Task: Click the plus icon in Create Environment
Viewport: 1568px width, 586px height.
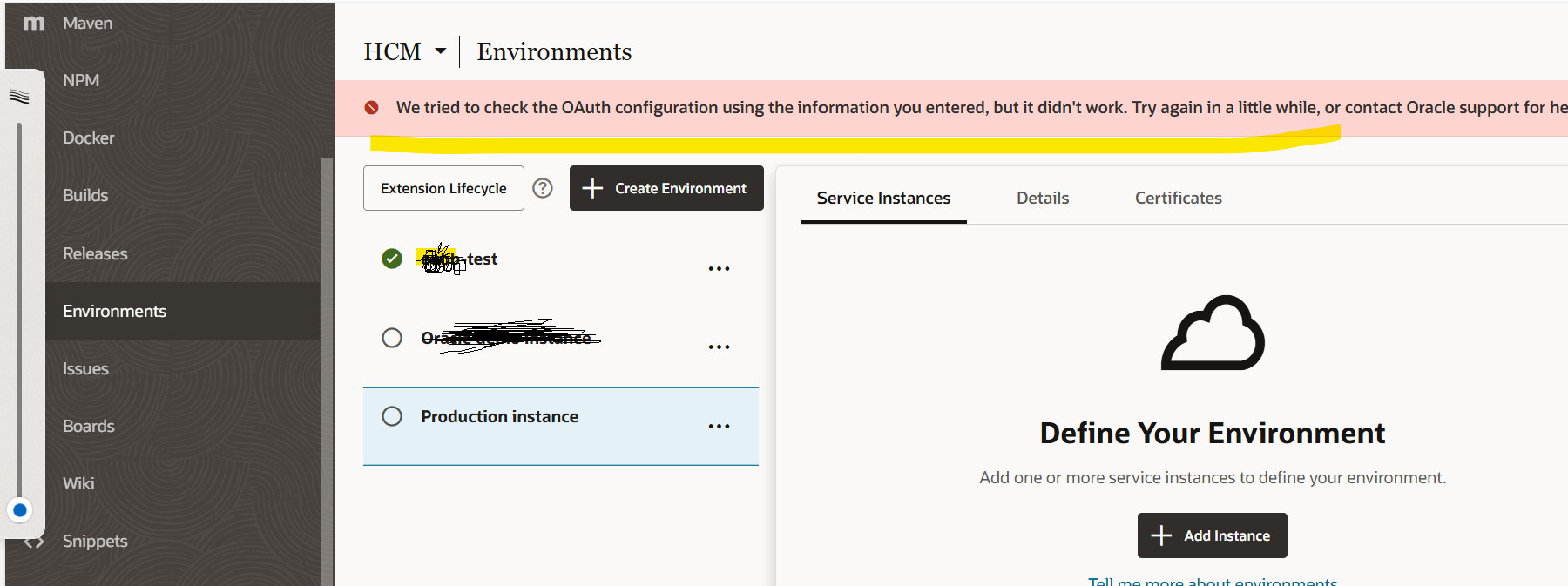Action: tap(592, 188)
